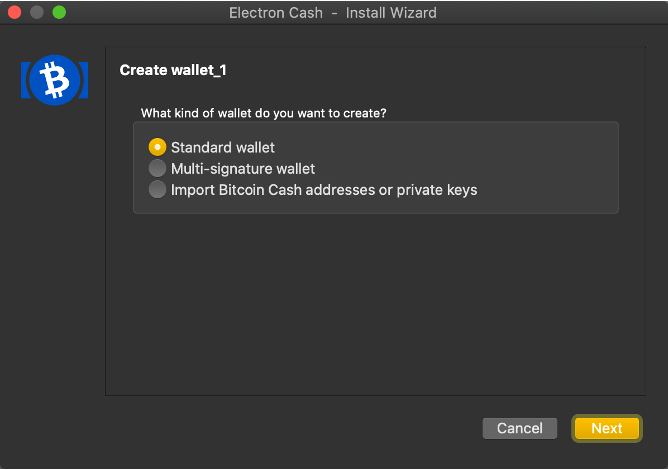Select the Standard wallet radio button
Image resolution: width=668 pixels, height=470 pixels.
coord(157,148)
